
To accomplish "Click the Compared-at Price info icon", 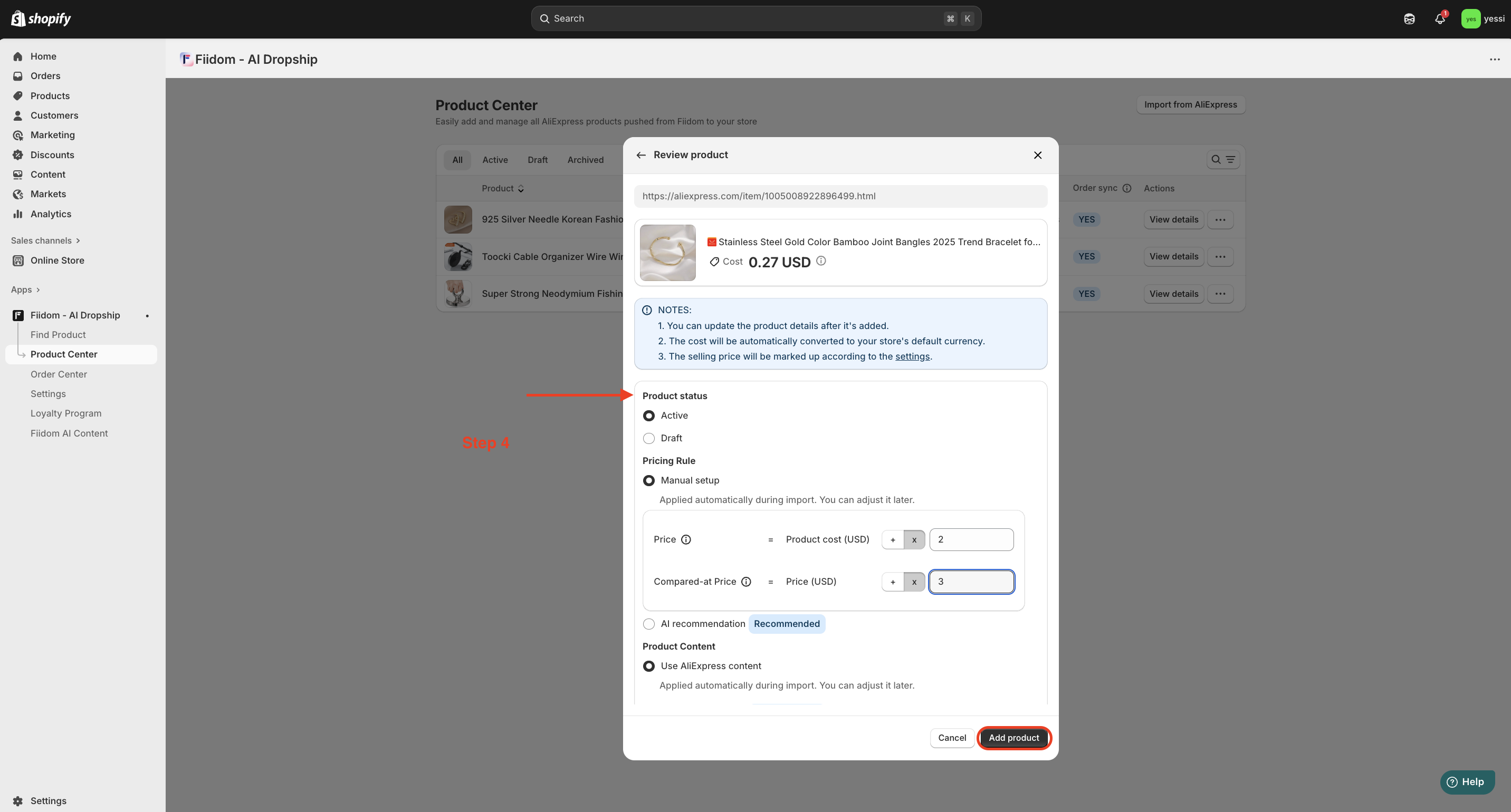I will (x=746, y=582).
